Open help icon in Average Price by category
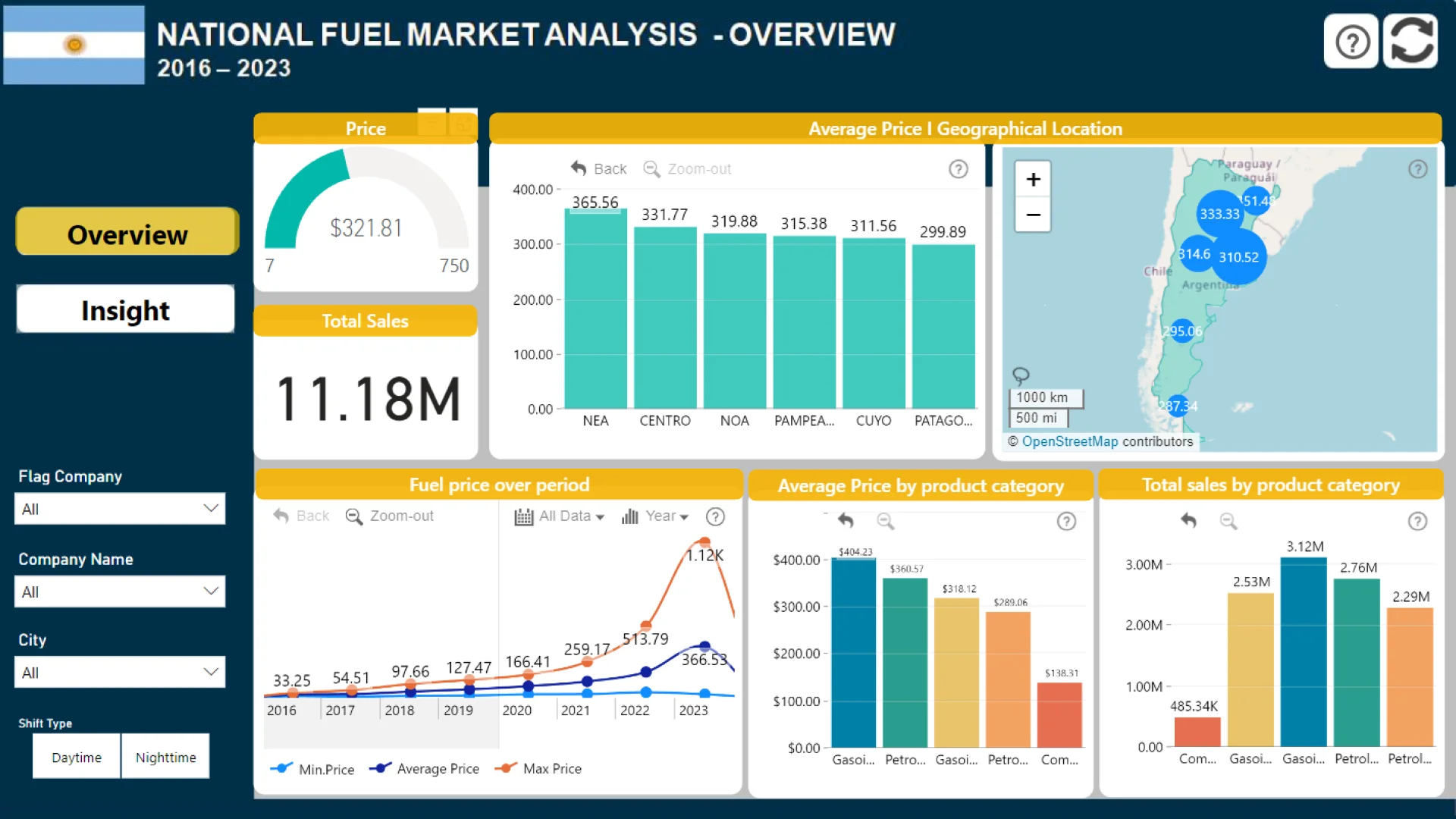Screen dimensions: 1456x819 [x=1066, y=521]
